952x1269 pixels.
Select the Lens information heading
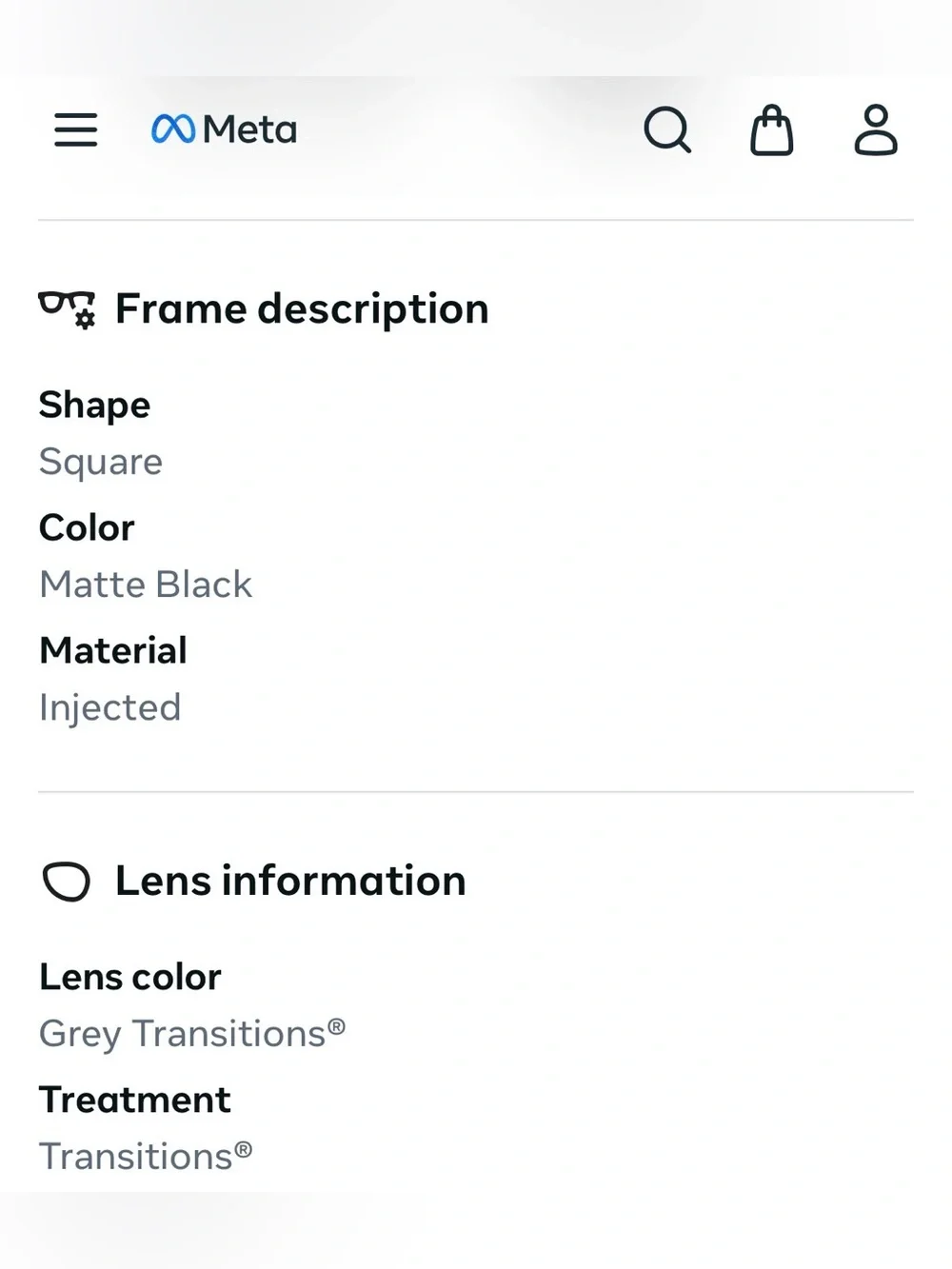[290, 881]
